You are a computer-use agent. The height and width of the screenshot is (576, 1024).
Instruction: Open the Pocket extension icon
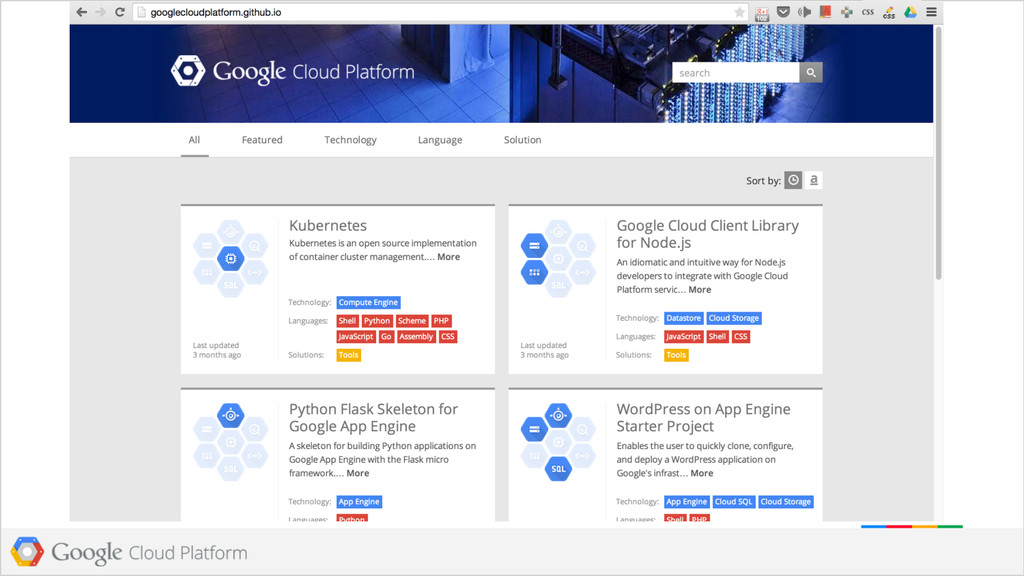click(783, 12)
